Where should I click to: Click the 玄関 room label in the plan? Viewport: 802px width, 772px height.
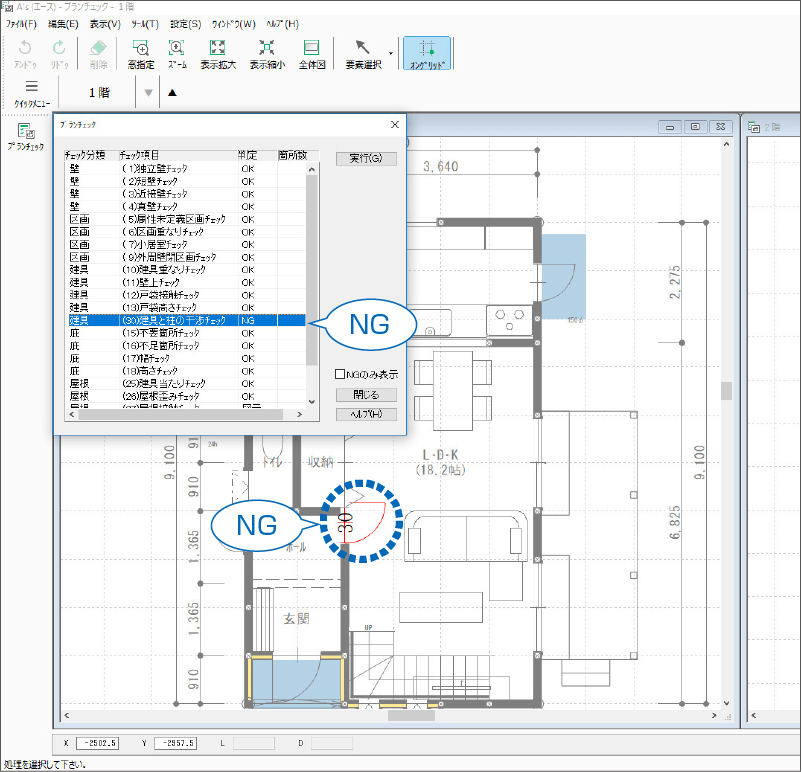pyautogui.click(x=296, y=619)
